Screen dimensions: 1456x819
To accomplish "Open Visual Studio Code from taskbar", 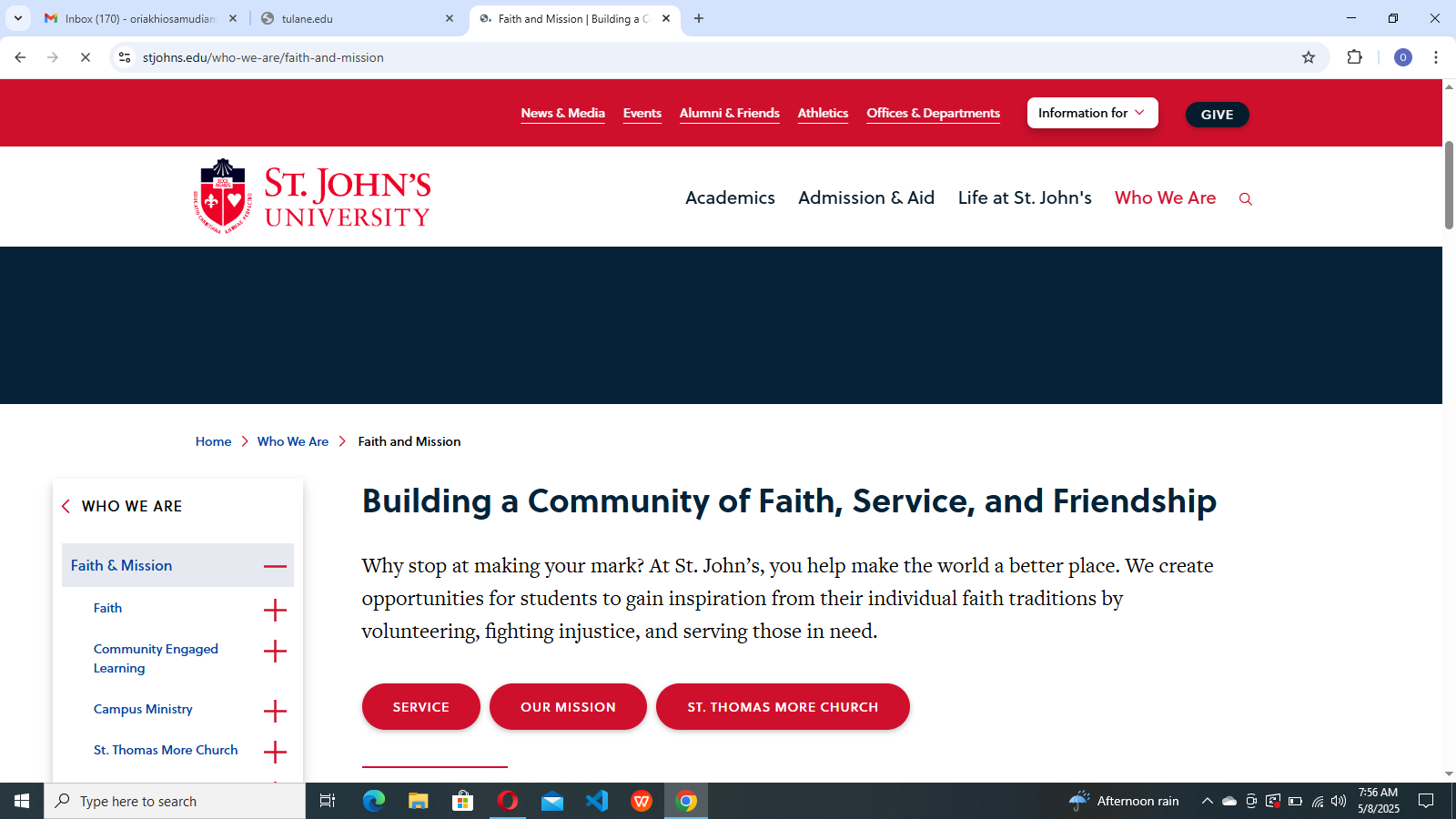I will [597, 801].
